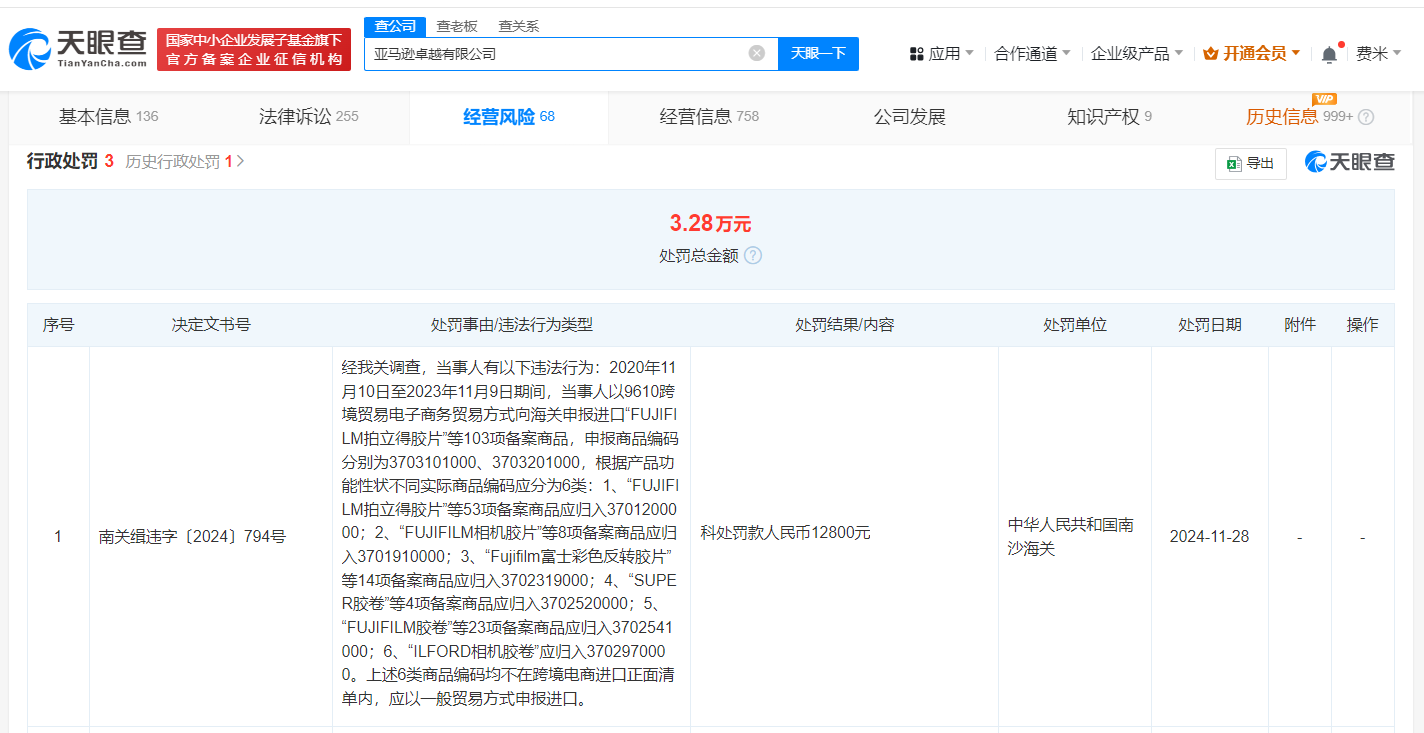This screenshot has width=1424, height=733.
Task: Expand the 费米 user account menu
Action: (x=1378, y=54)
